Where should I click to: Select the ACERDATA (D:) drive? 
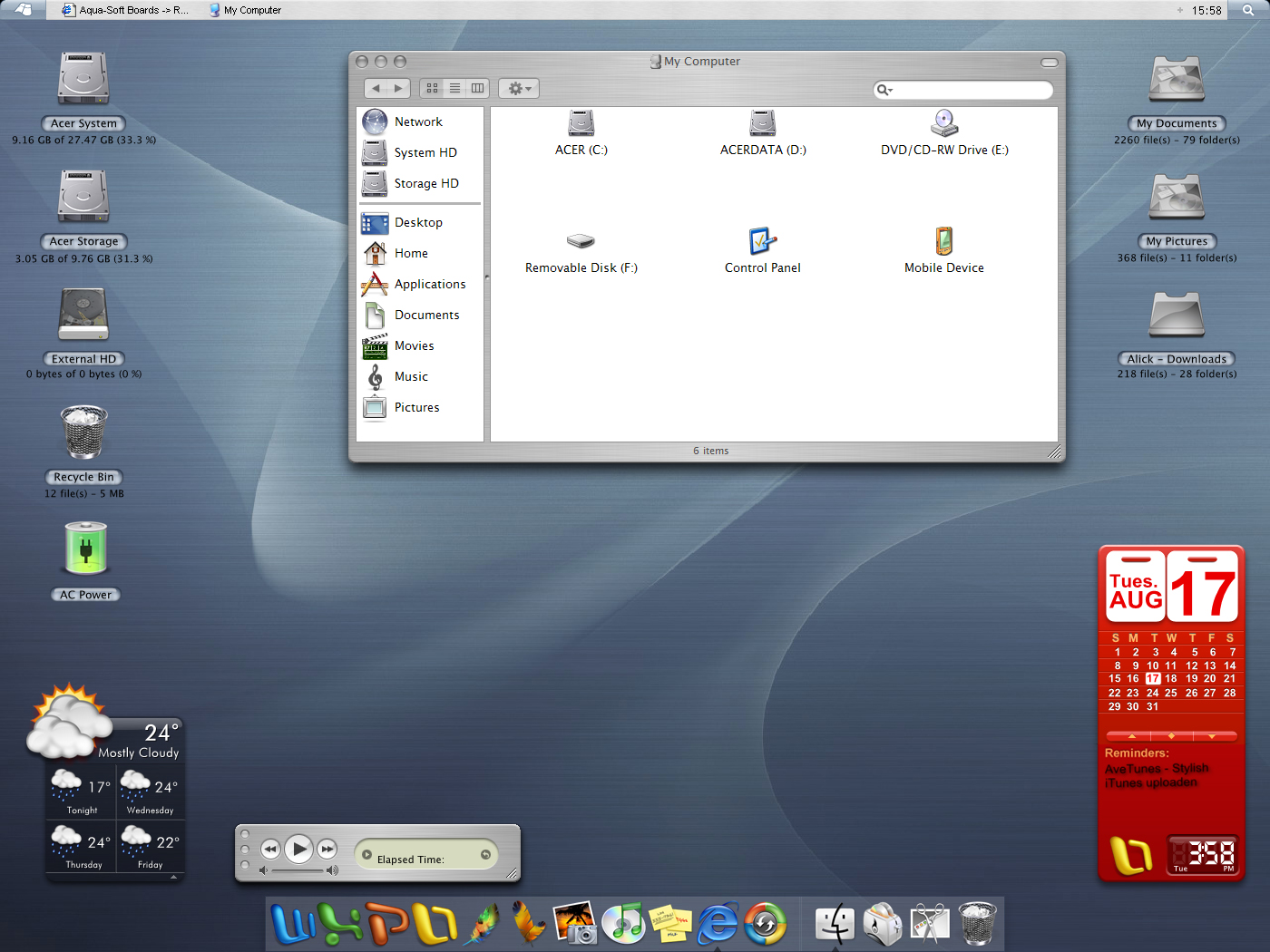tap(763, 132)
